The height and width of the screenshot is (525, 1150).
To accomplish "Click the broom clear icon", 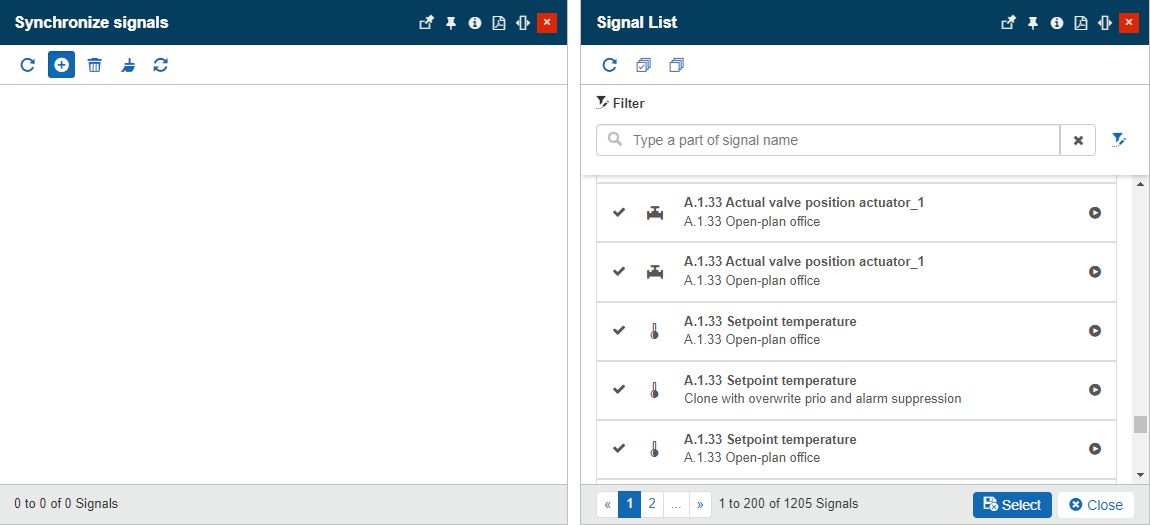I will [128, 65].
